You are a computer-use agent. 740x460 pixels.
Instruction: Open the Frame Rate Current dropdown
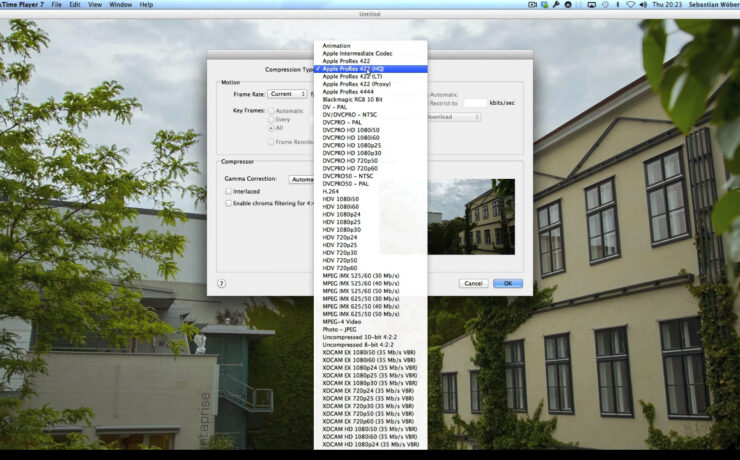287,94
